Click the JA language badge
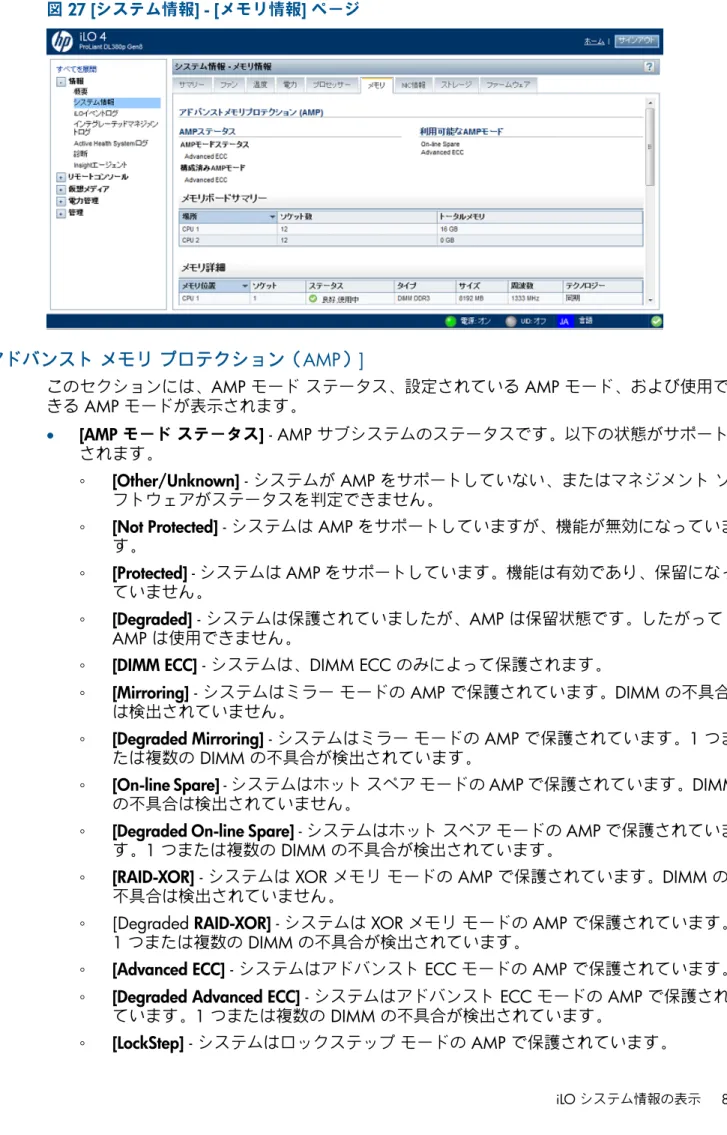The image size is (727, 1135). 564,321
